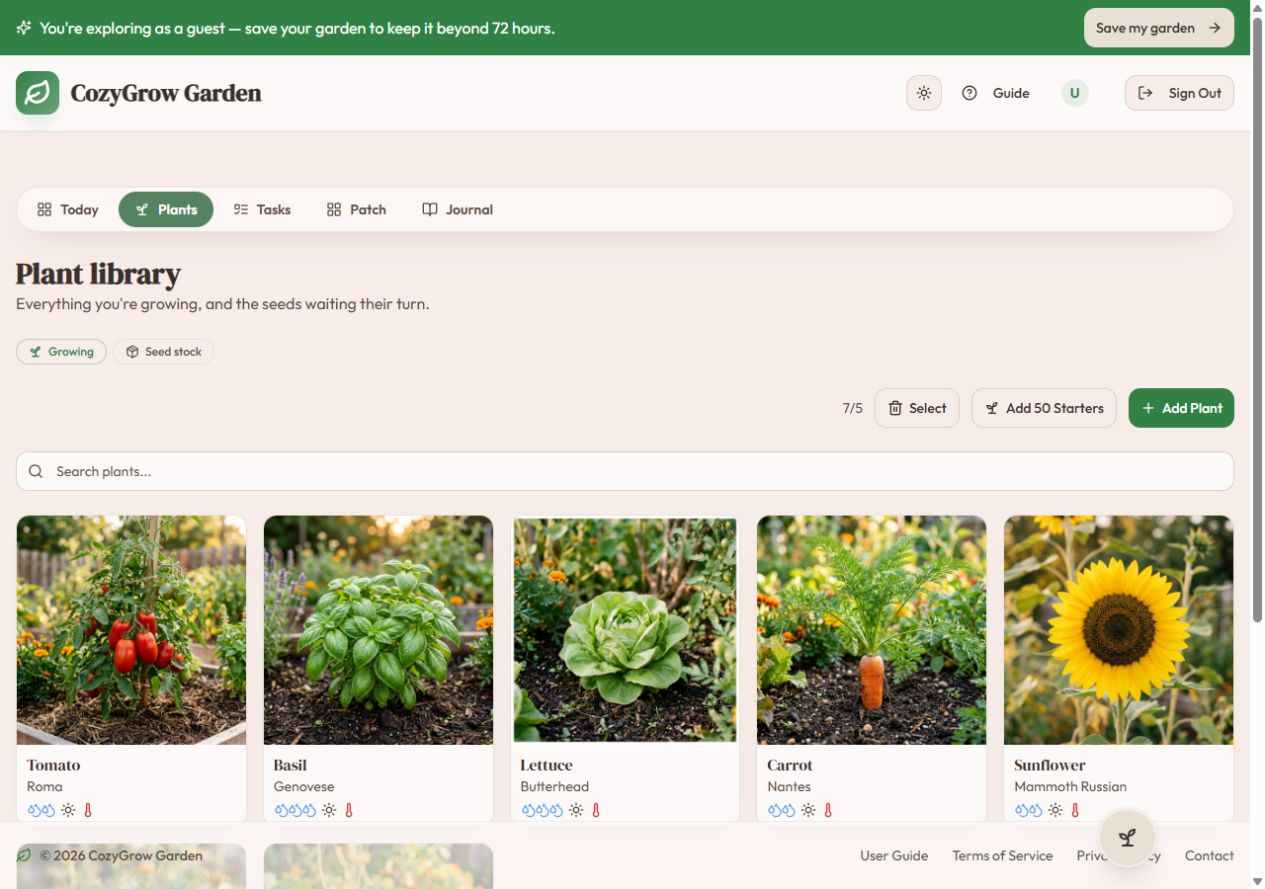Image resolution: width=1265 pixels, height=889 pixels.
Task: Go to the Patch tab
Action: [356, 210]
